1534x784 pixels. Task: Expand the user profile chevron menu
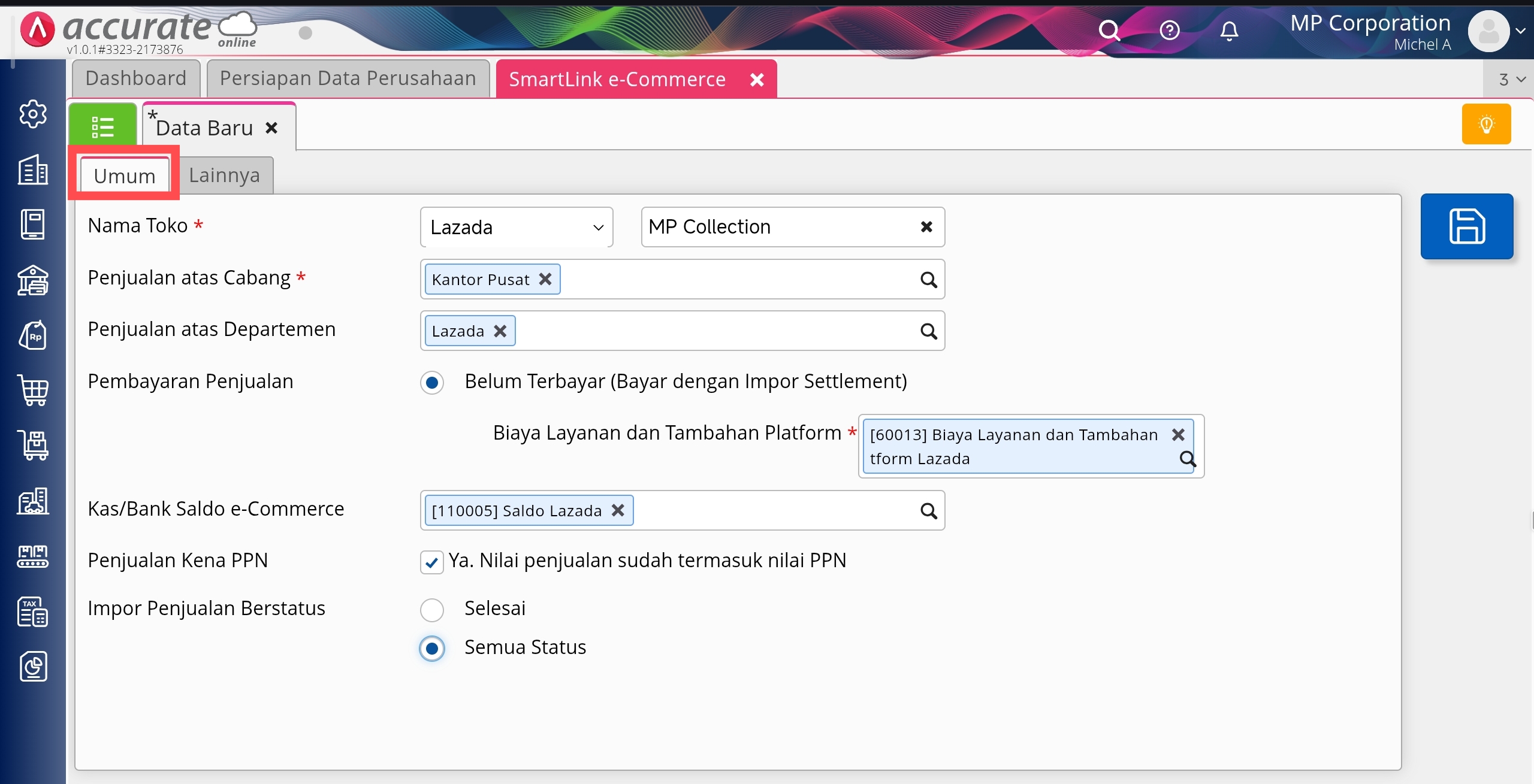coord(1520,31)
